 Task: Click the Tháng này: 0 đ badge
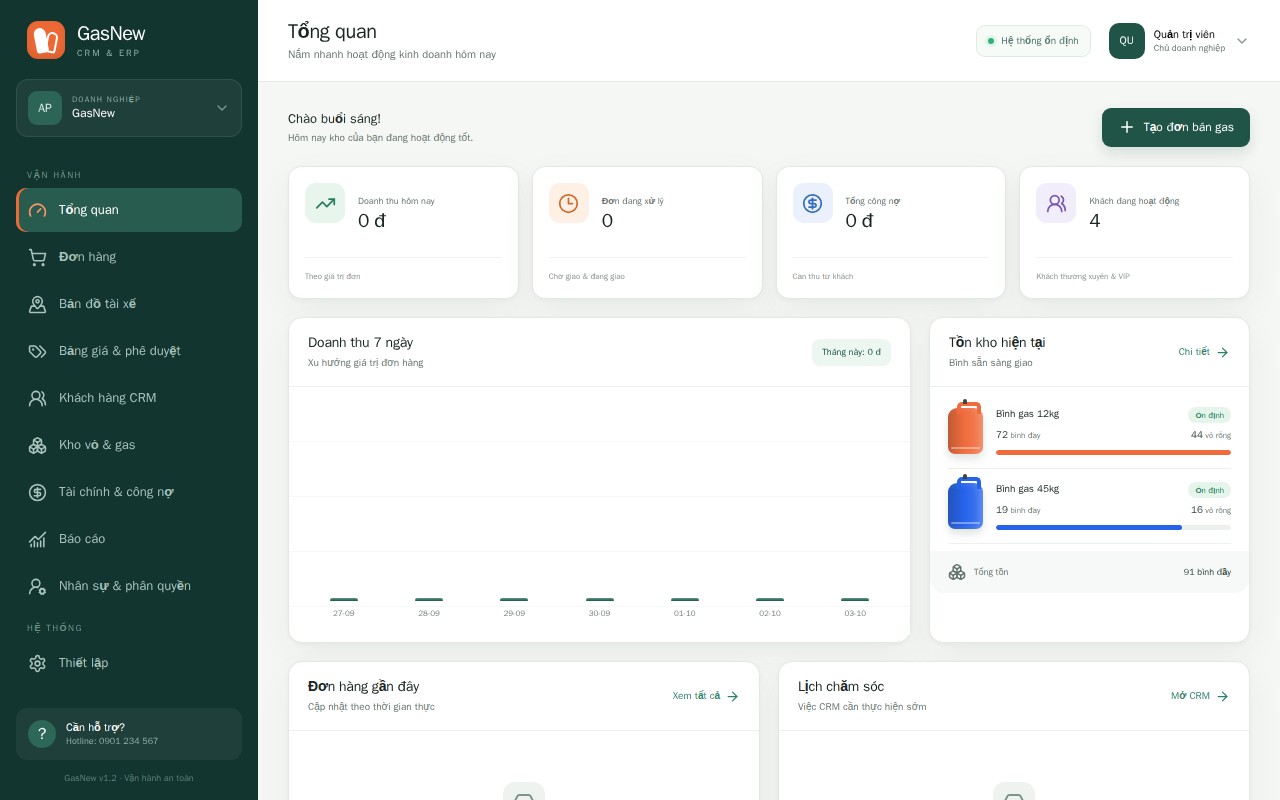[851, 352]
